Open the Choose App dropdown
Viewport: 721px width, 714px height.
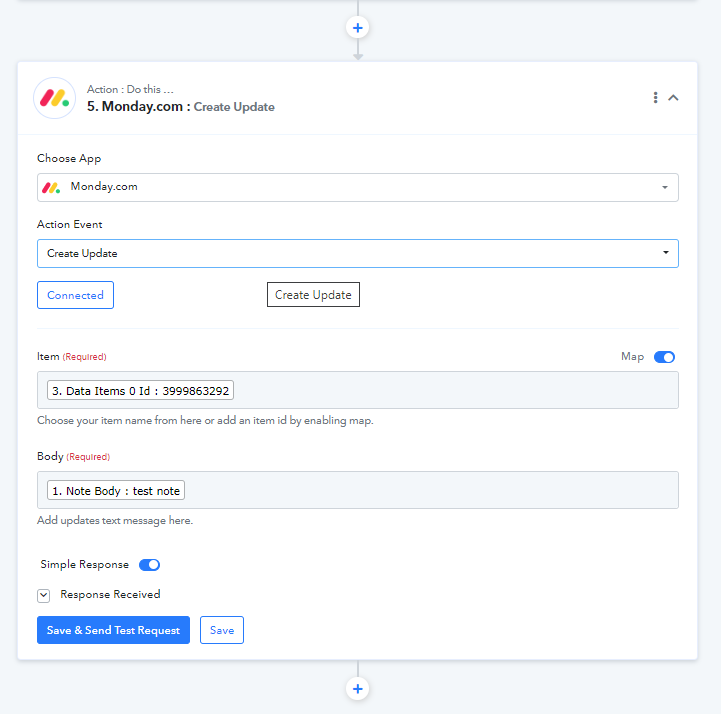pos(357,187)
